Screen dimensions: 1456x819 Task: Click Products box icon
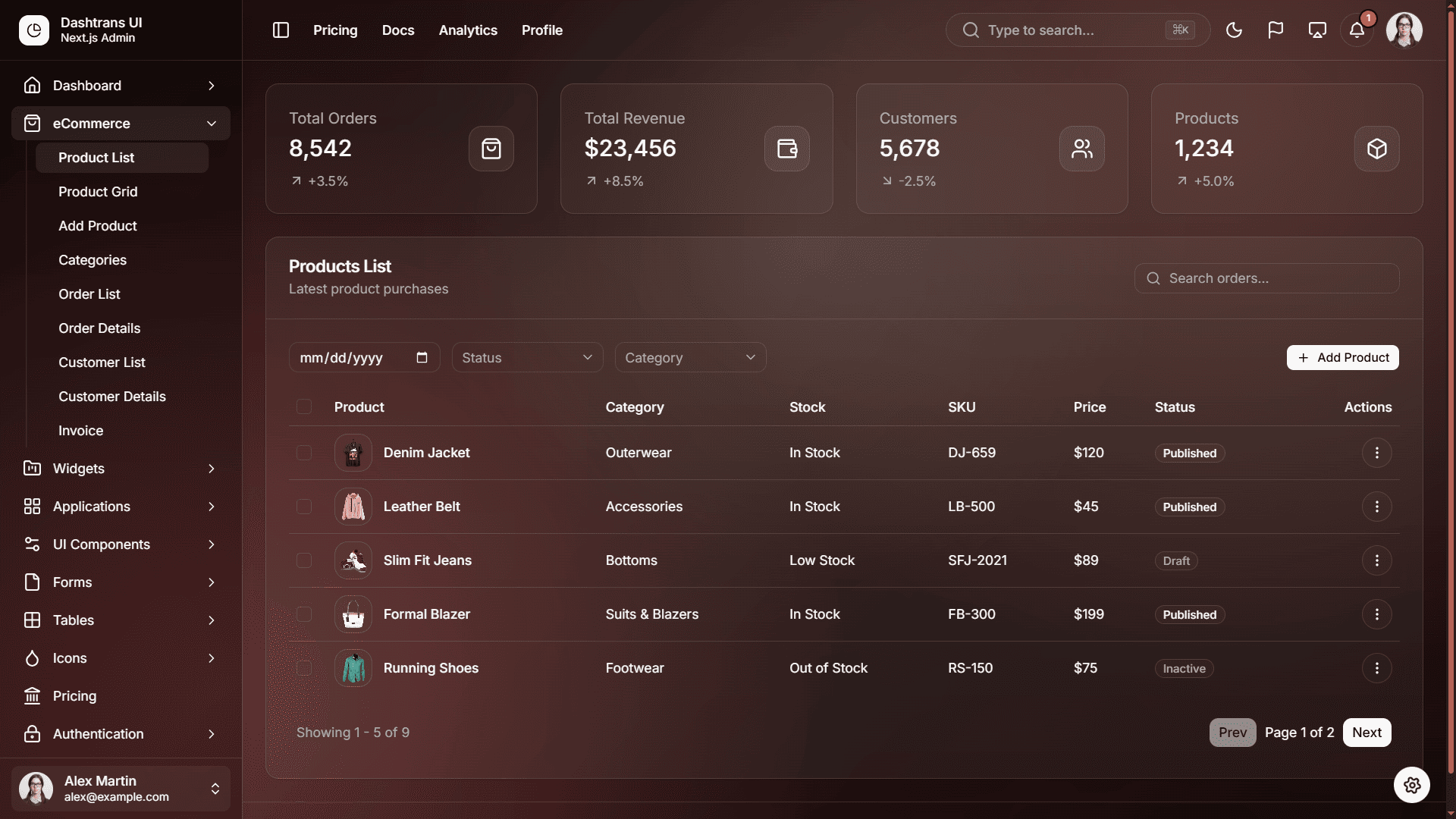[x=1377, y=149]
